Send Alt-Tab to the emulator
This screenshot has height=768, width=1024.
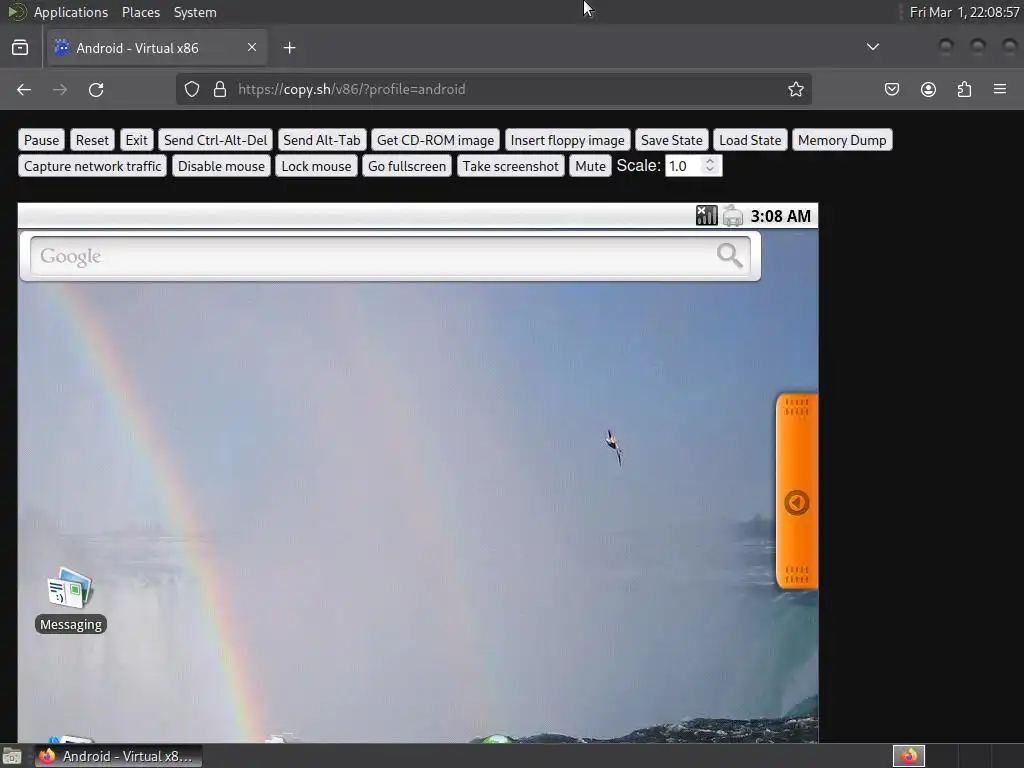point(321,140)
